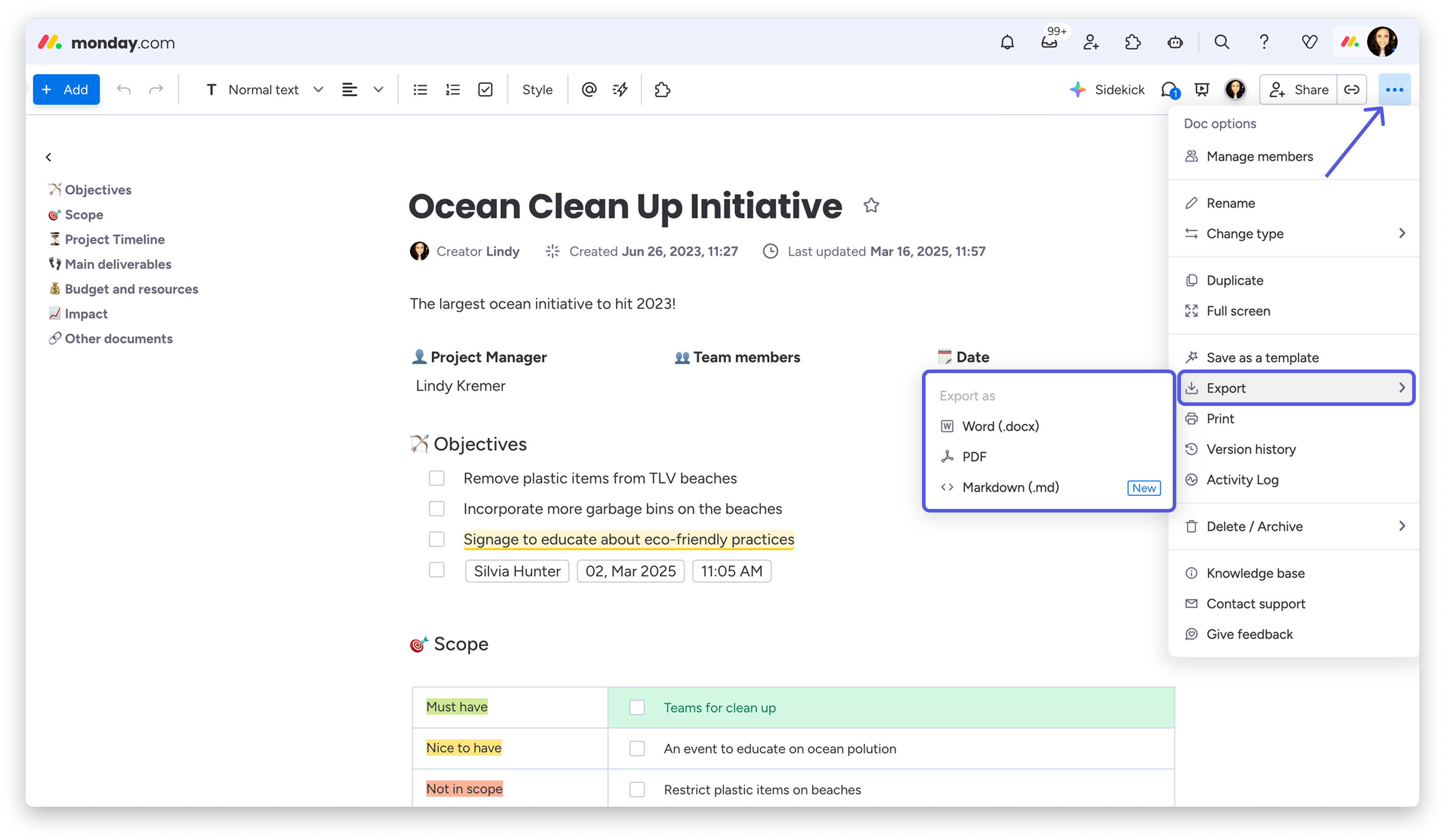Expand the Change type submenu

[1245, 233]
